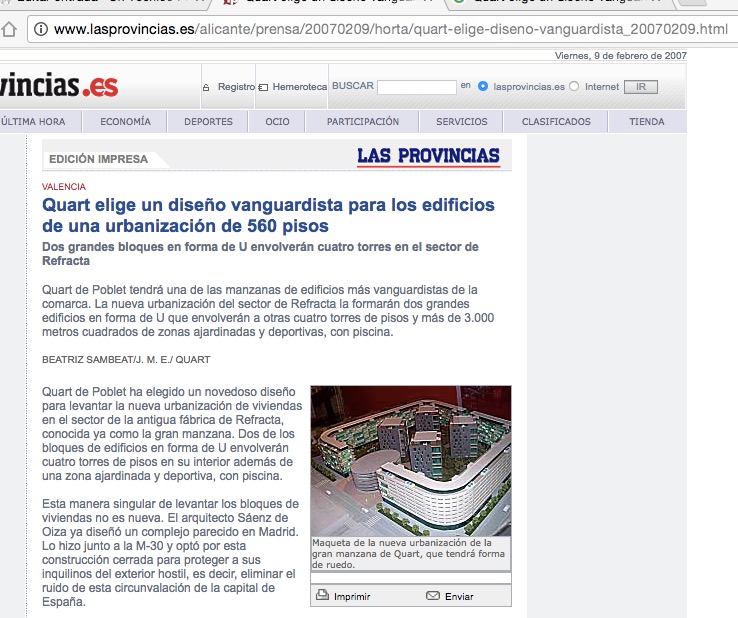738x618 pixels.
Task: Click the building model photo thumbnail
Action: coord(410,461)
